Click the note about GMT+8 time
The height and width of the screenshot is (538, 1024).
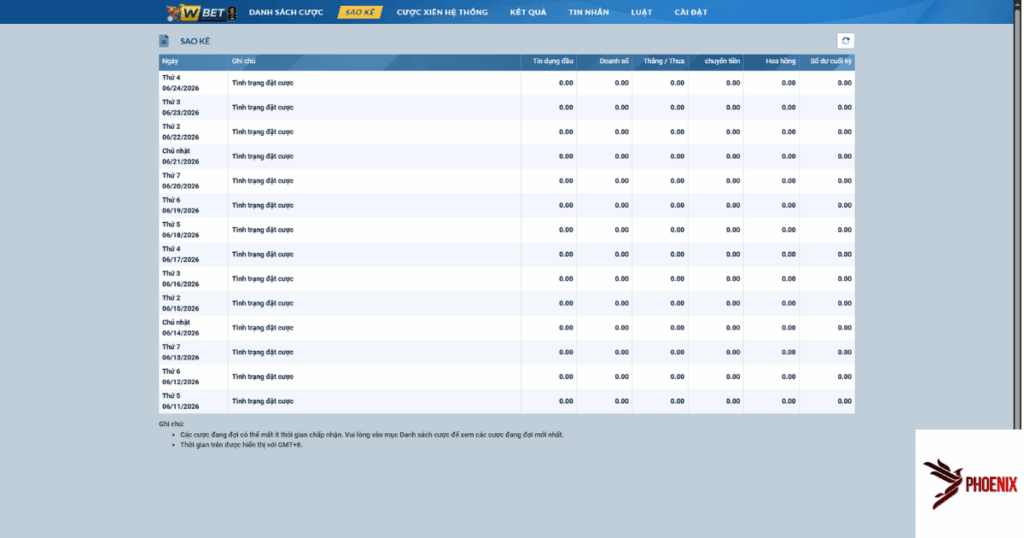point(241,445)
